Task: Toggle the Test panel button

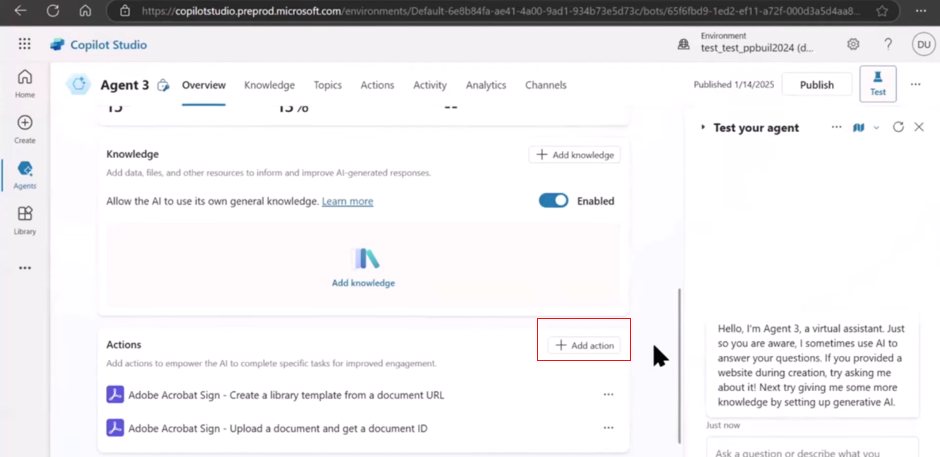Action: point(877,83)
